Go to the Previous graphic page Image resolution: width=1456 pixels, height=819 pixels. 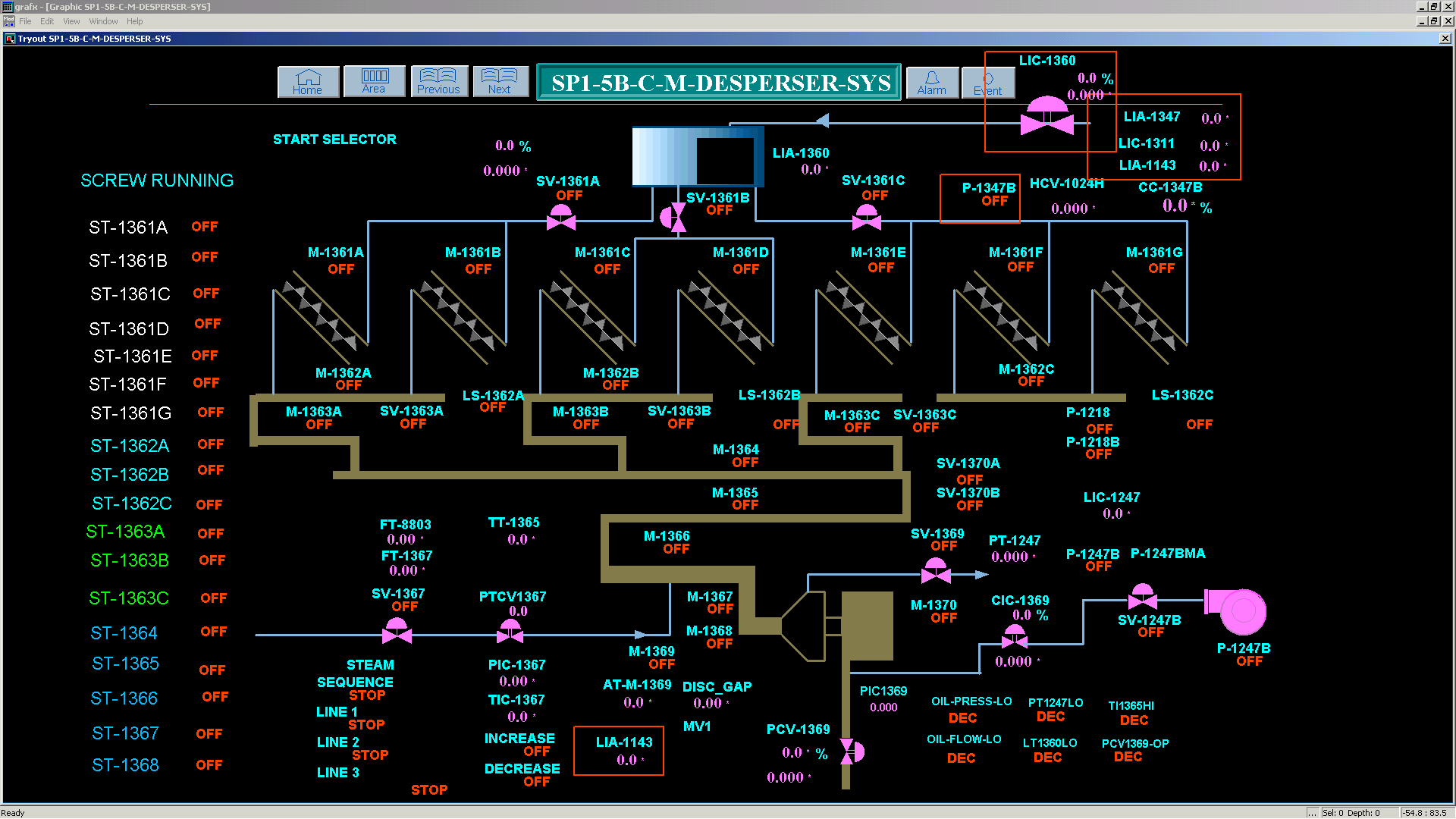click(438, 81)
